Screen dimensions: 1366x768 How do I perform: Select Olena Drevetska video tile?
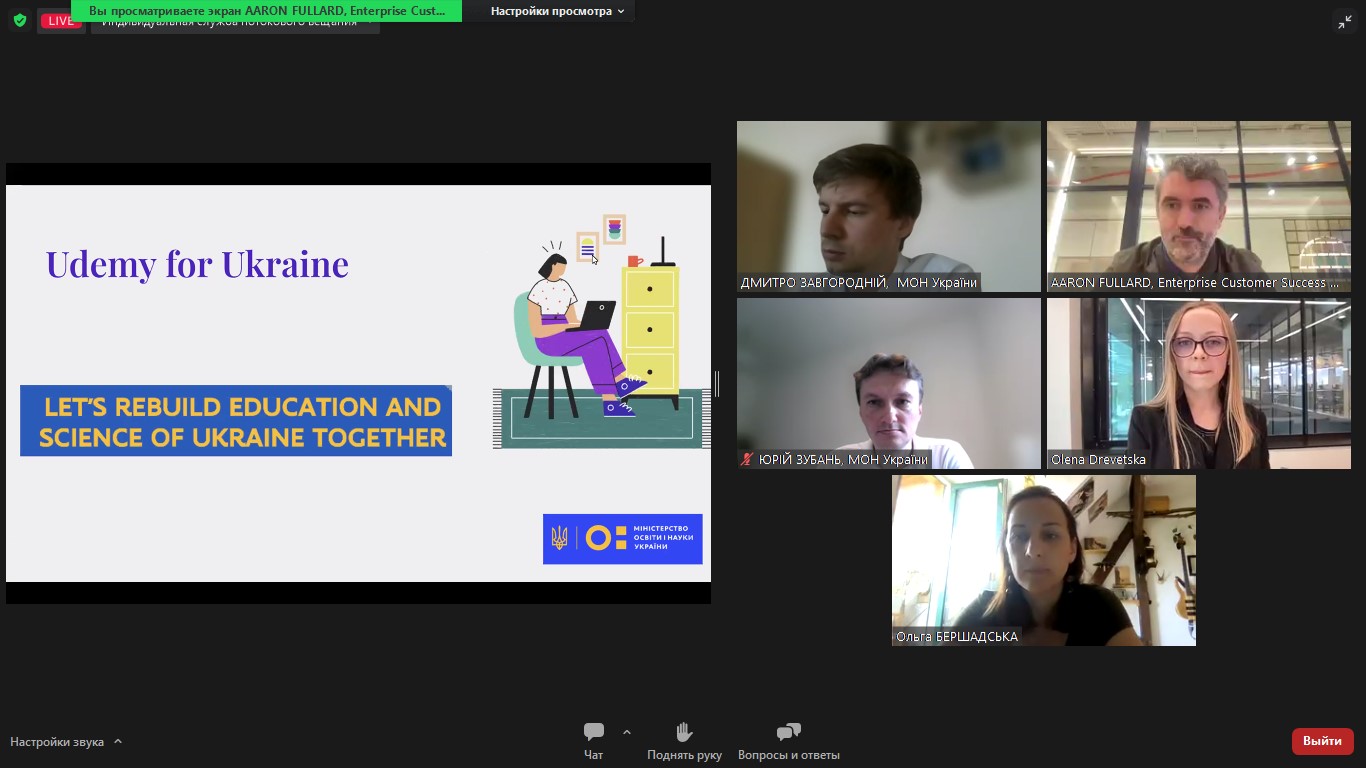point(1198,384)
